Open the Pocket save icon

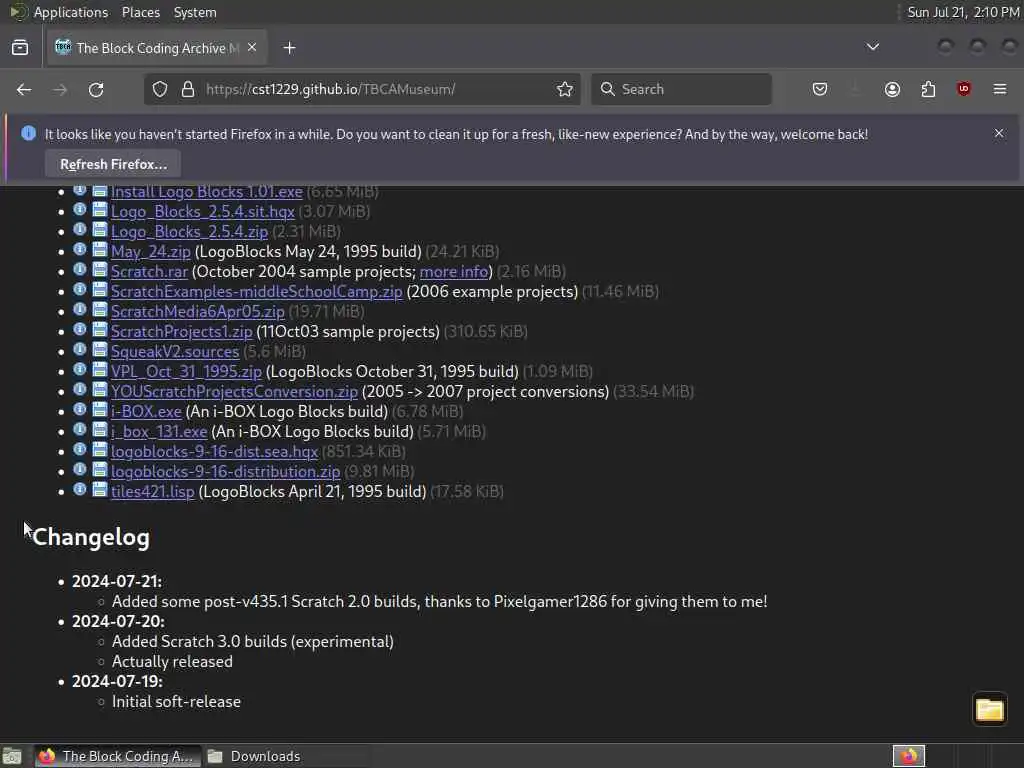pyautogui.click(x=820, y=89)
